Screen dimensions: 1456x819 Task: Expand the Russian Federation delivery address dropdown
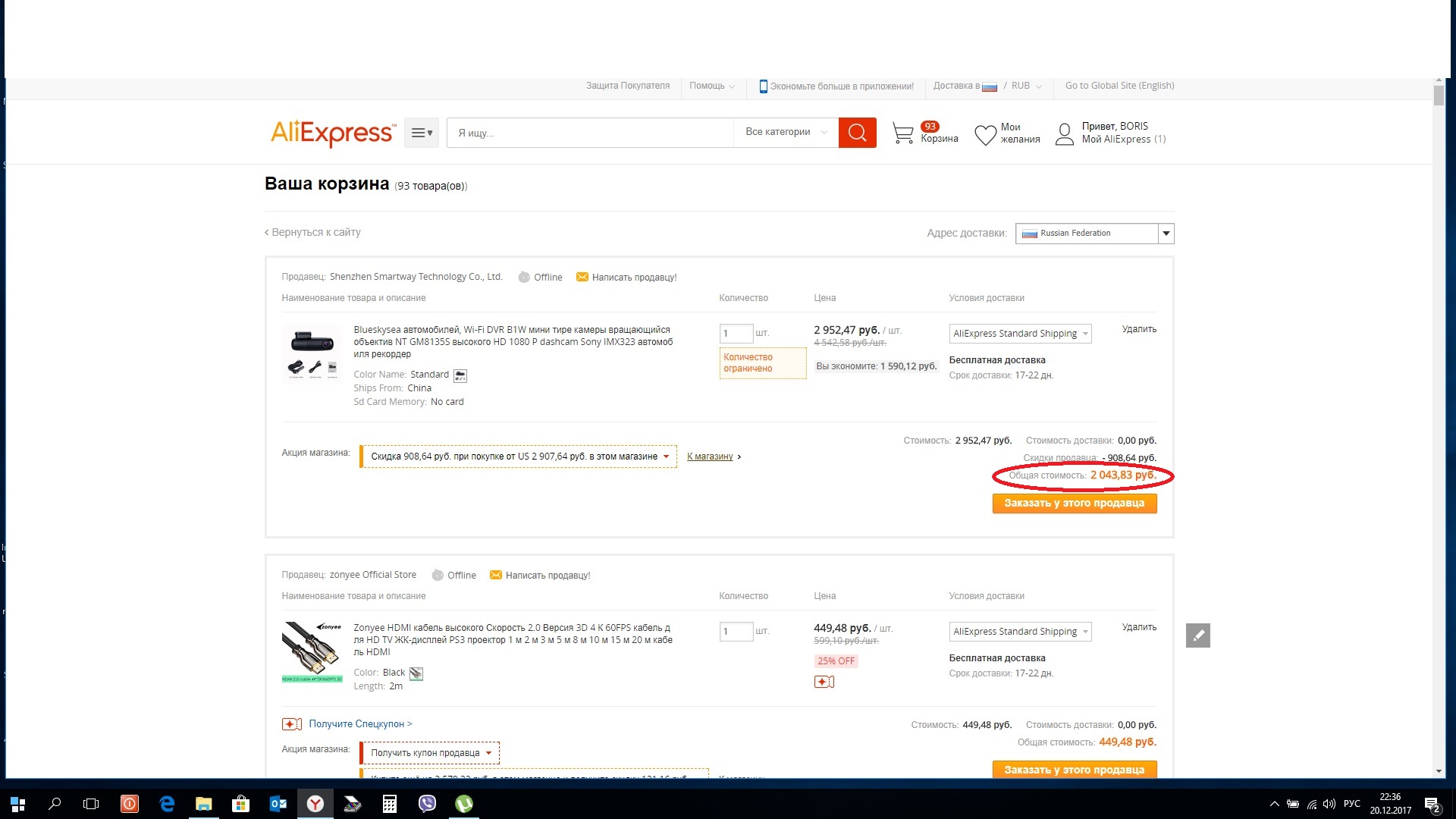pos(1166,234)
